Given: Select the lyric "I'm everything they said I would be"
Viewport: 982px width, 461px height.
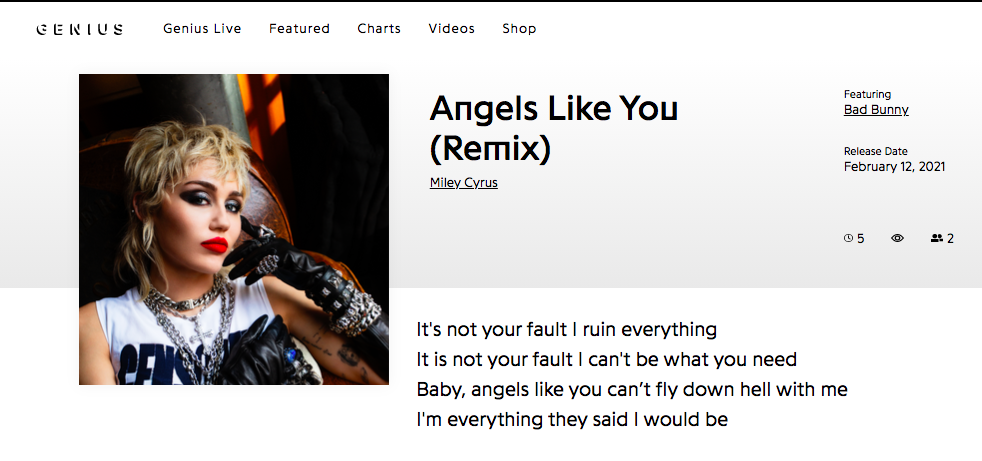Looking at the screenshot, I should [572, 420].
